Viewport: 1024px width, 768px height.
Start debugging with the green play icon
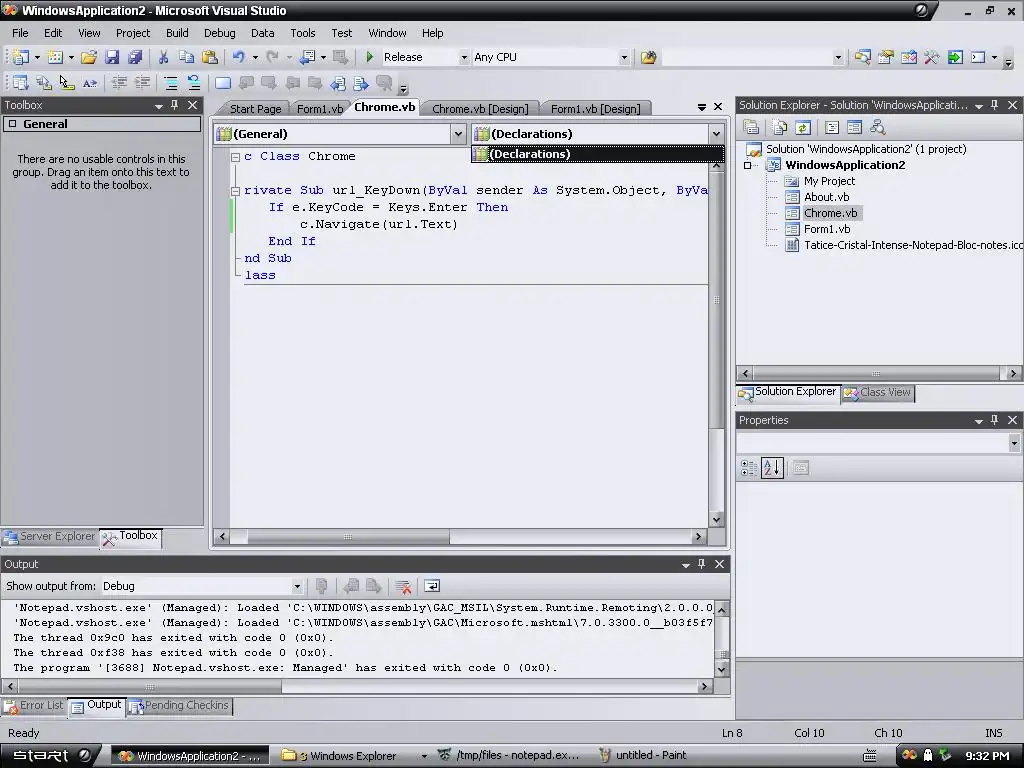[x=370, y=57]
